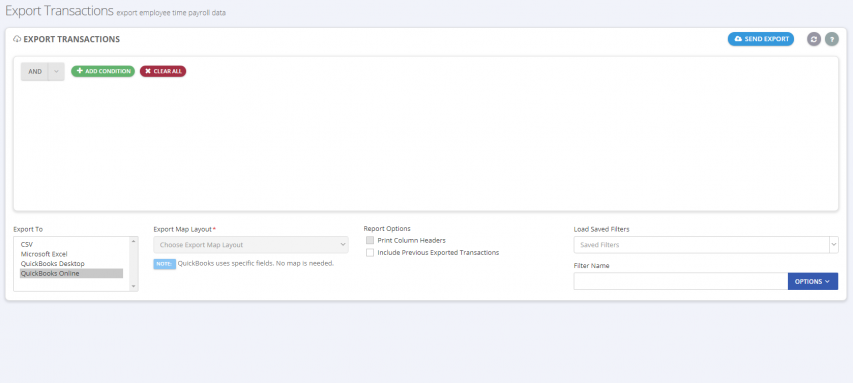The height and width of the screenshot is (383, 853).
Task: Click the cloud icon beside the Export Transactions heading
Action: (17, 39)
